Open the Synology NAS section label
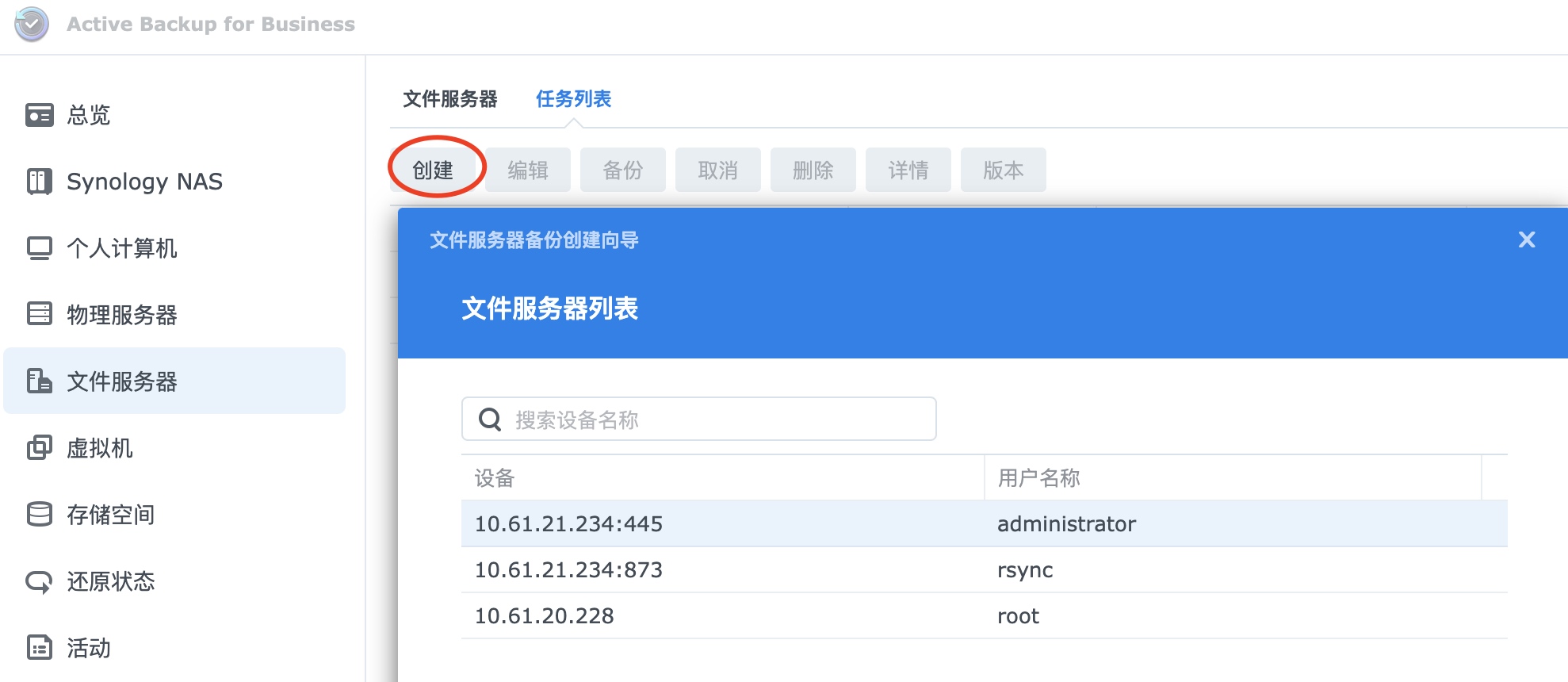Viewport: 1568px width, 682px height. (x=144, y=182)
